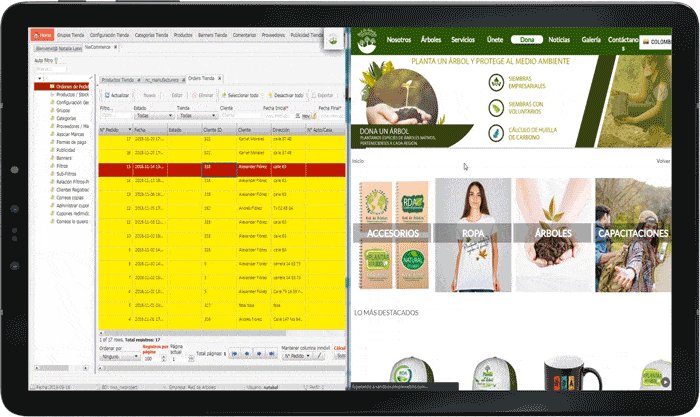Open the Productos menu in top bar
This screenshot has height=417, width=700.
[x=183, y=35]
